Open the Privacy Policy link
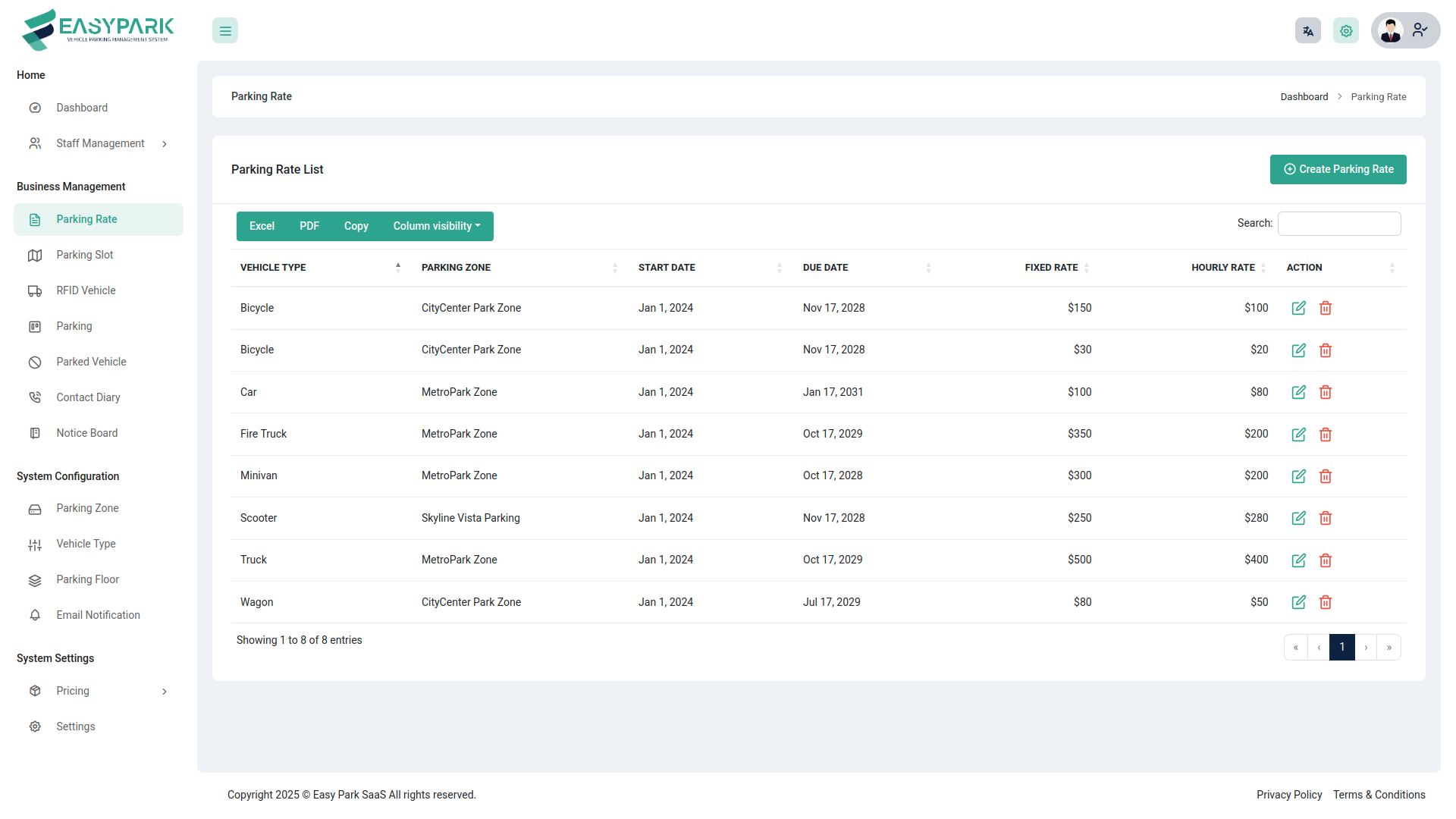 coord(1289,795)
